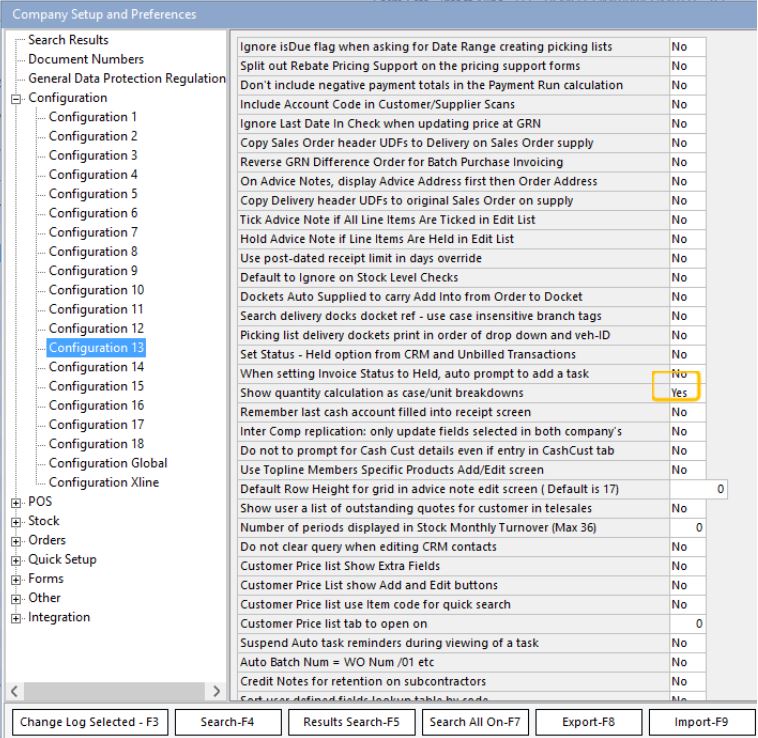Expand the Integration tree node
This screenshot has height=738, width=758.
coord(16,619)
